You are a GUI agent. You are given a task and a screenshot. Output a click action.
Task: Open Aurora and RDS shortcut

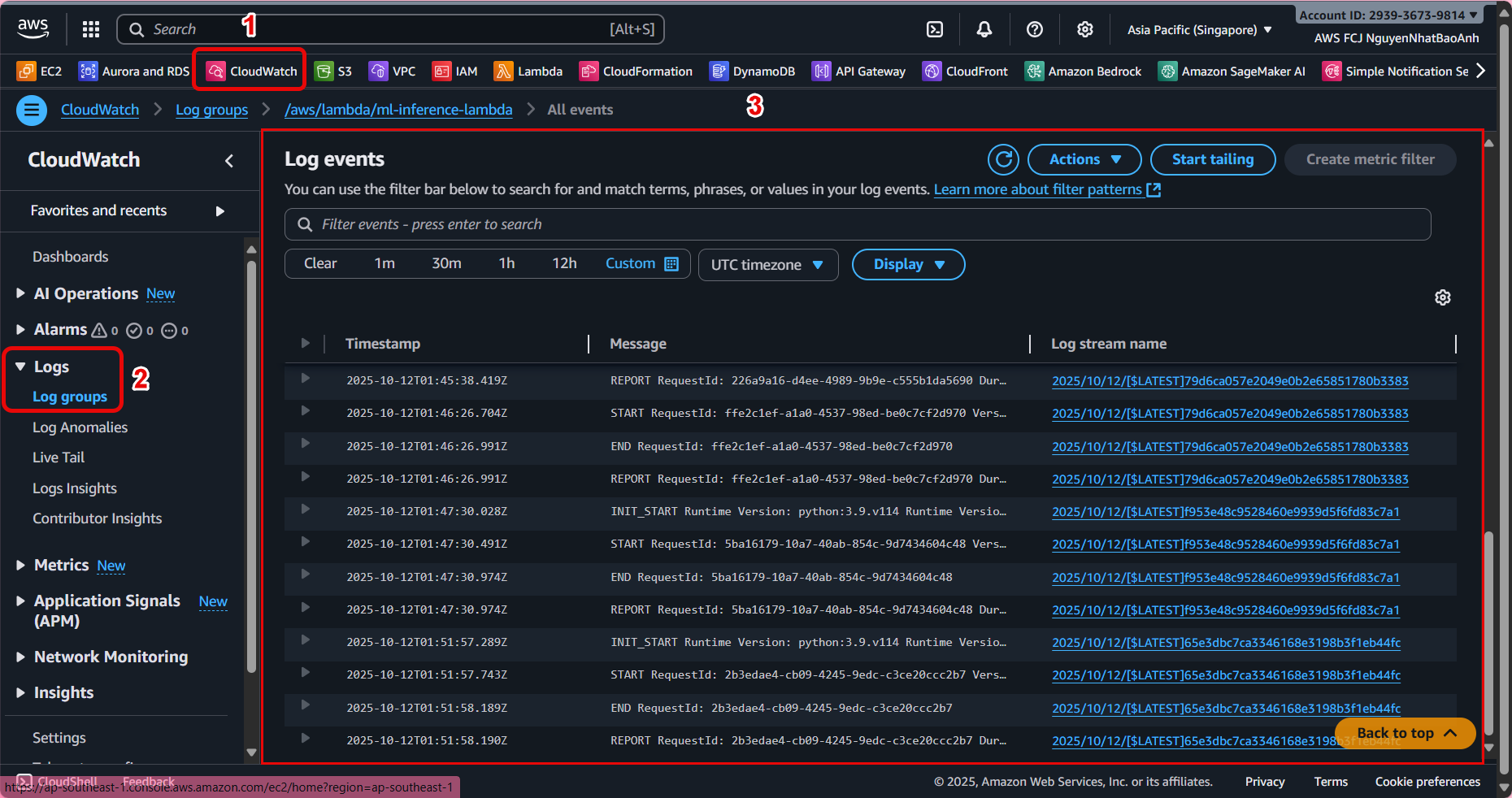tap(134, 72)
